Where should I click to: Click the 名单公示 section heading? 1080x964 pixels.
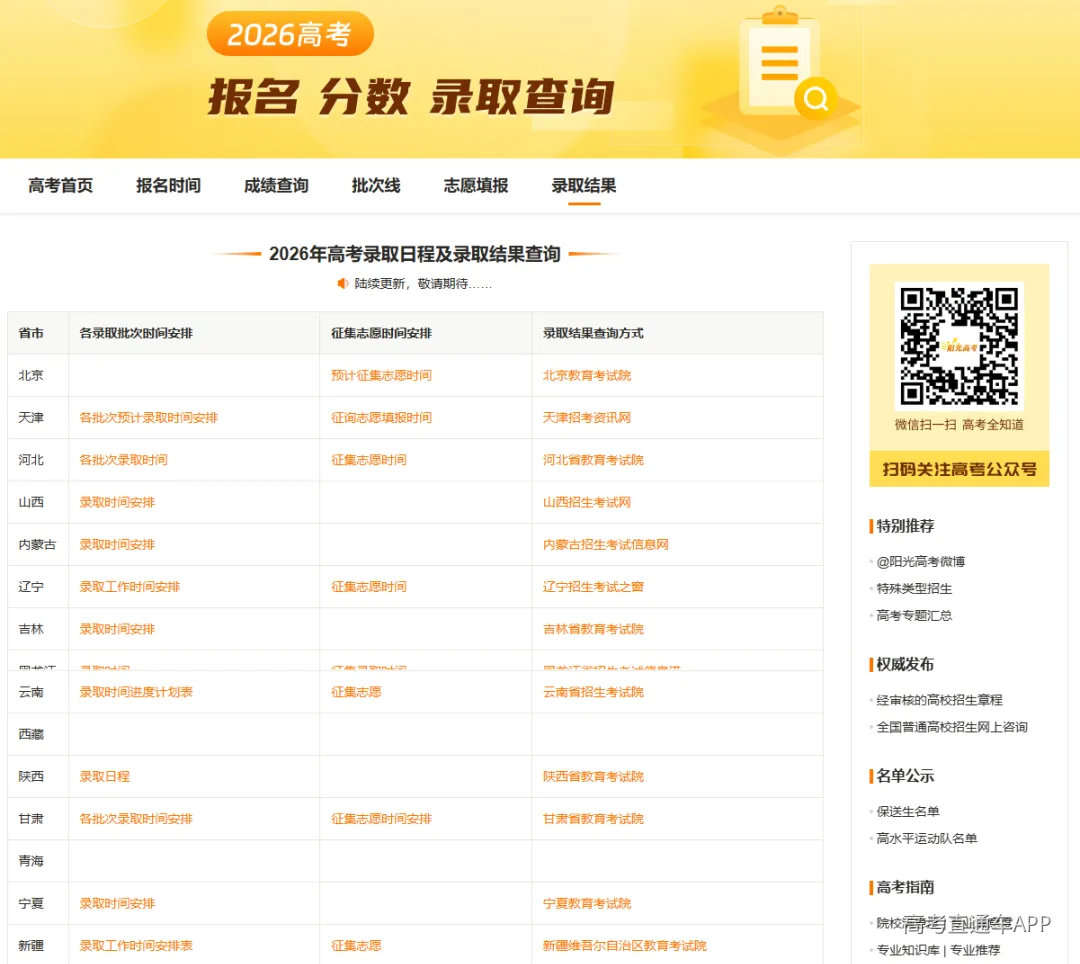pos(905,776)
